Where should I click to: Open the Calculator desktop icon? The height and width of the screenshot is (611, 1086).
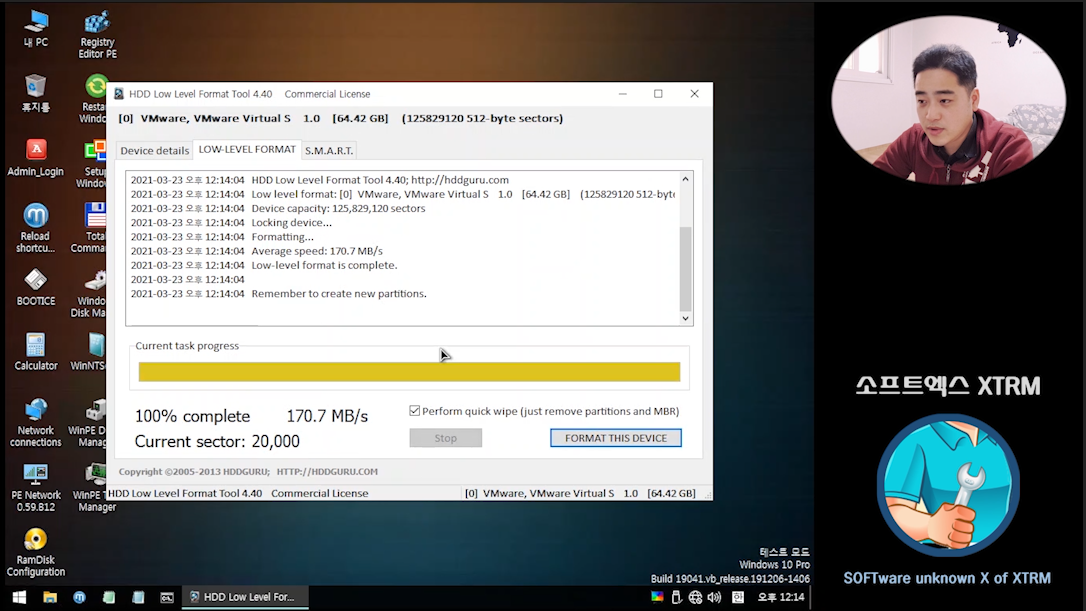[x=35, y=351]
